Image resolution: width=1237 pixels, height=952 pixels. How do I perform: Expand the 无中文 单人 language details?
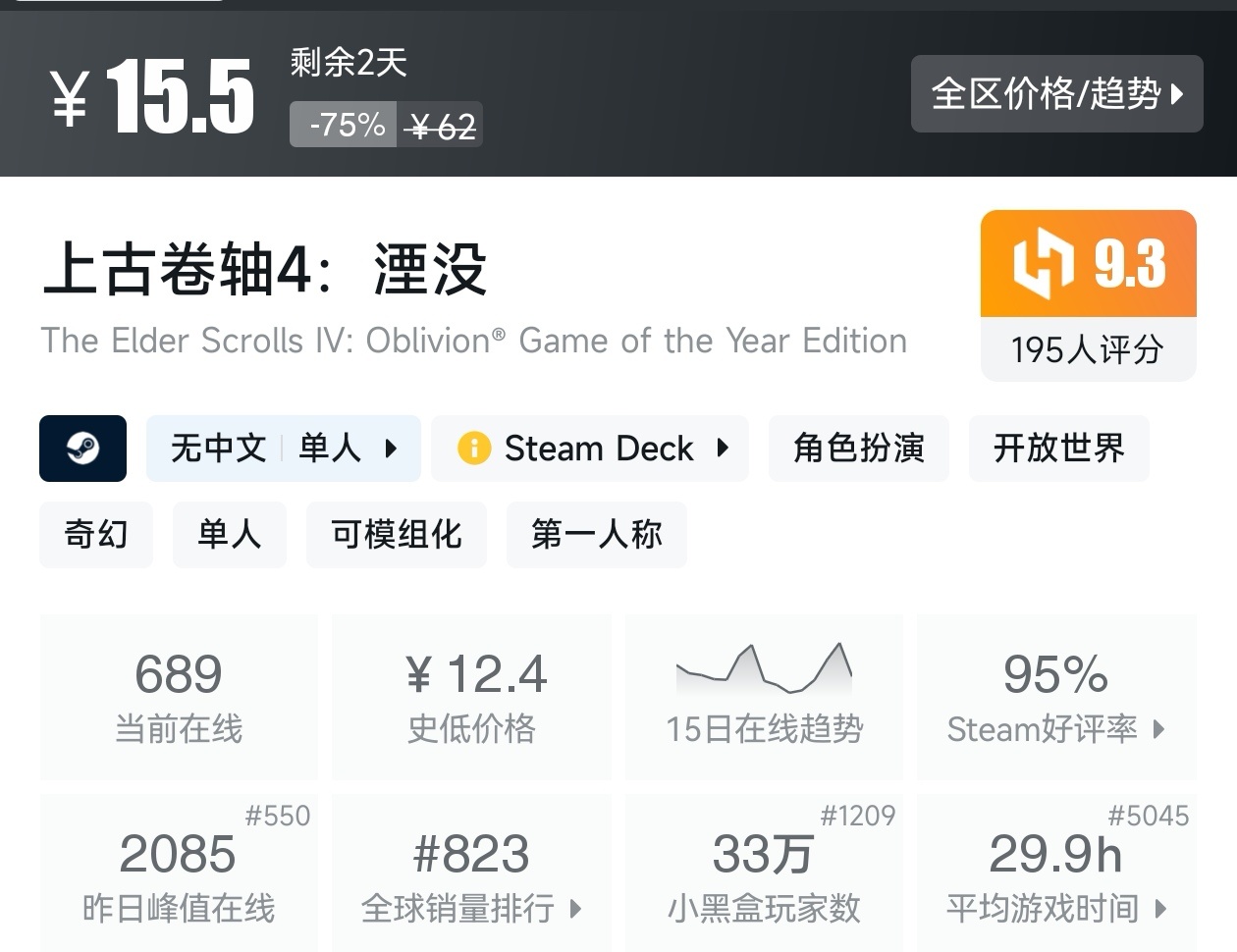click(x=284, y=449)
